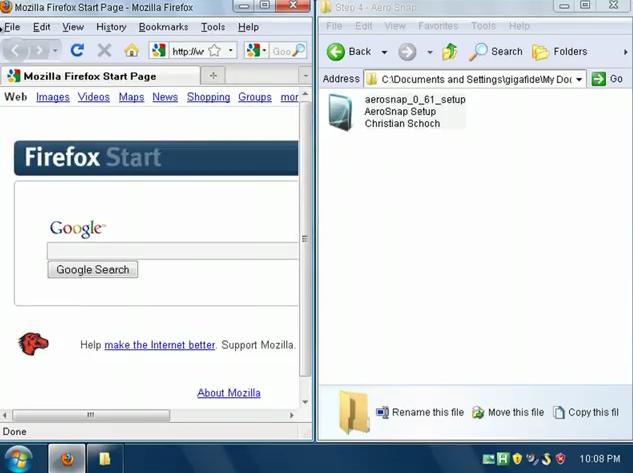This screenshot has width=633, height=473.
Task: Click Firefox forward arrow button
Action: point(39,50)
